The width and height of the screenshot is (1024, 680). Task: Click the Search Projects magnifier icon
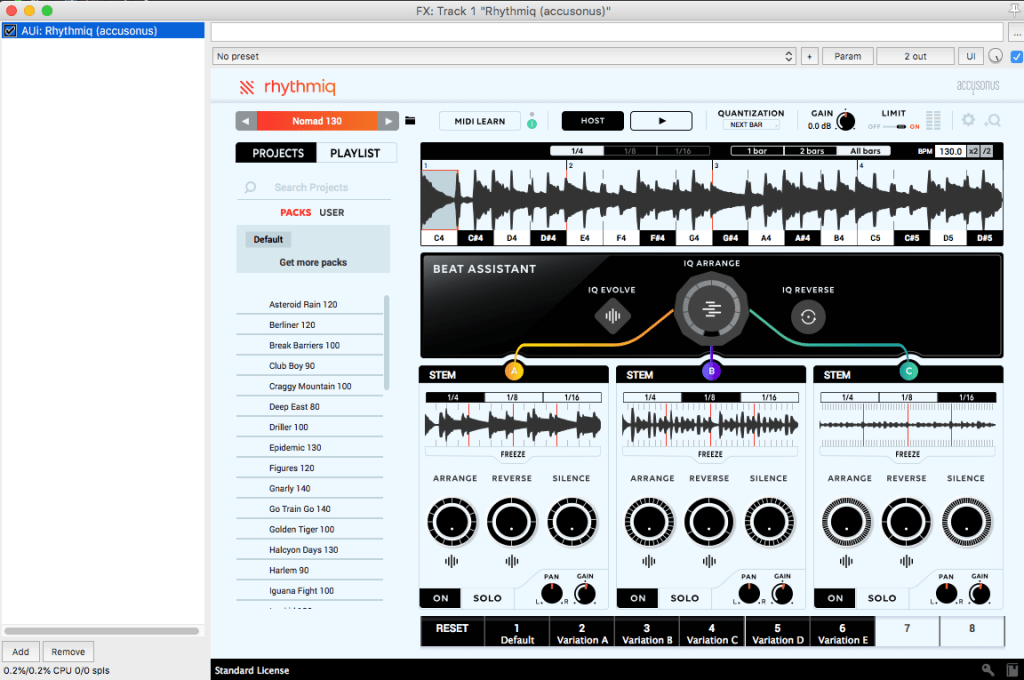(x=250, y=187)
